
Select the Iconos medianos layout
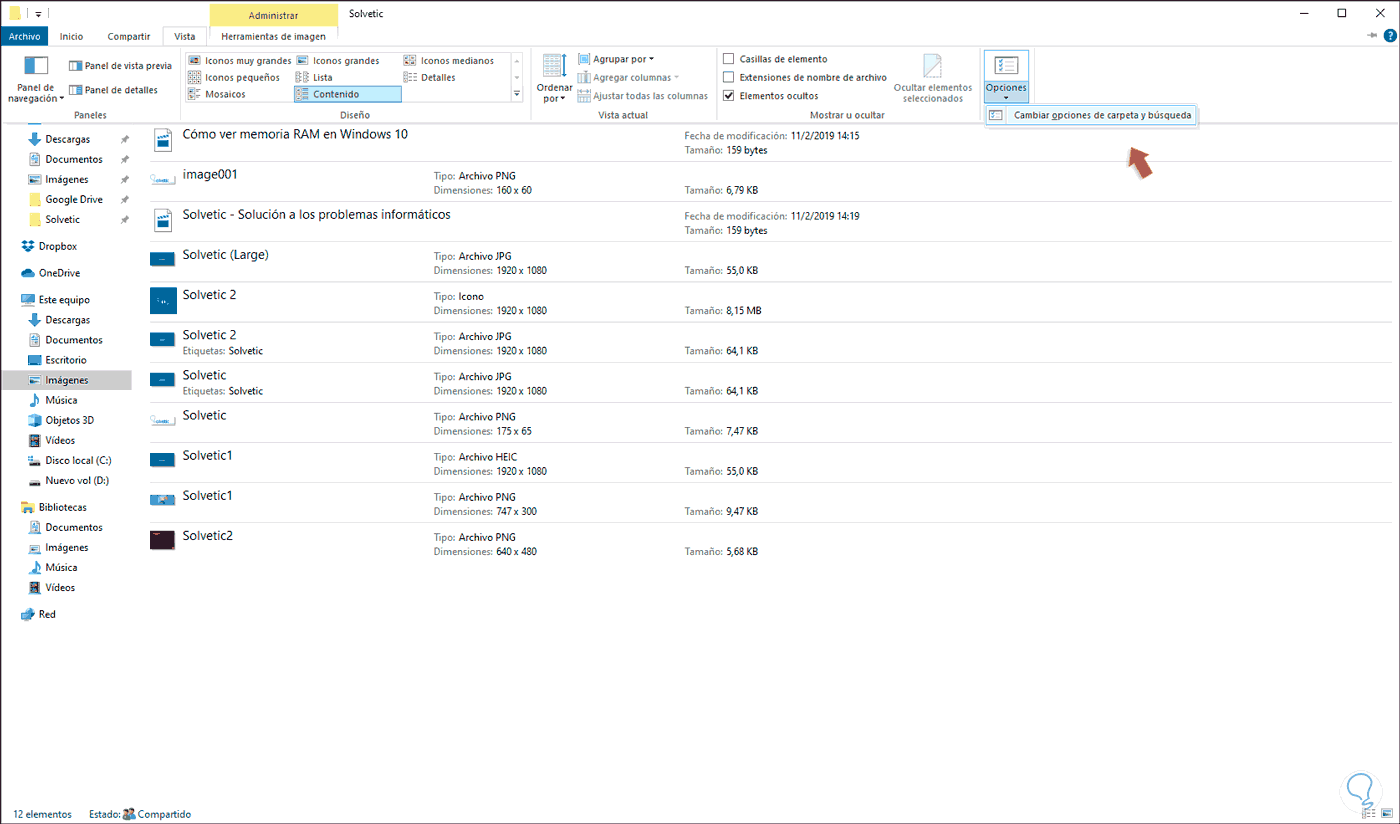[449, 61]
